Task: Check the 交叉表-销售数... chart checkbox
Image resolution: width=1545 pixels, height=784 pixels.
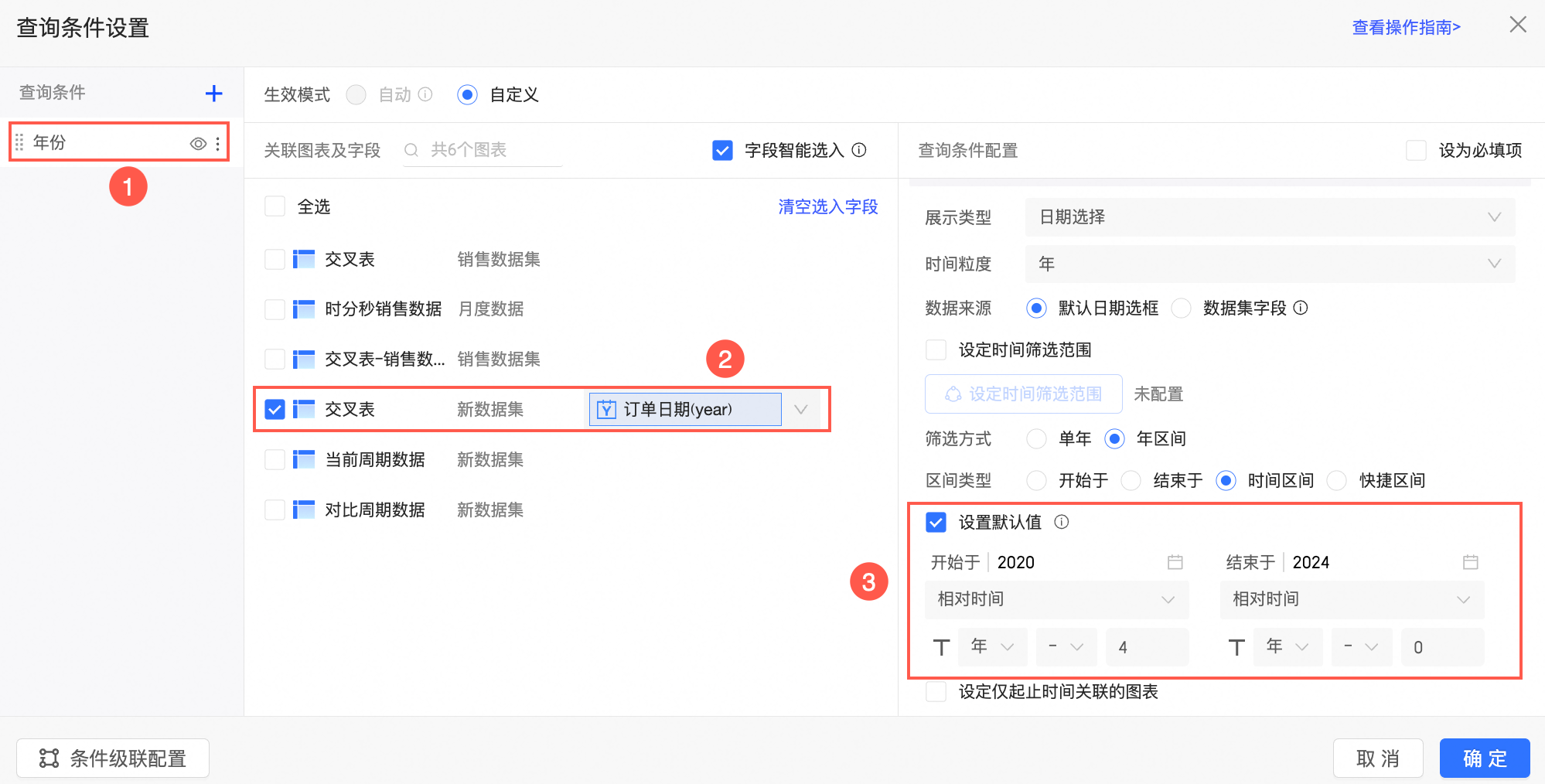Action: (275, 360)
